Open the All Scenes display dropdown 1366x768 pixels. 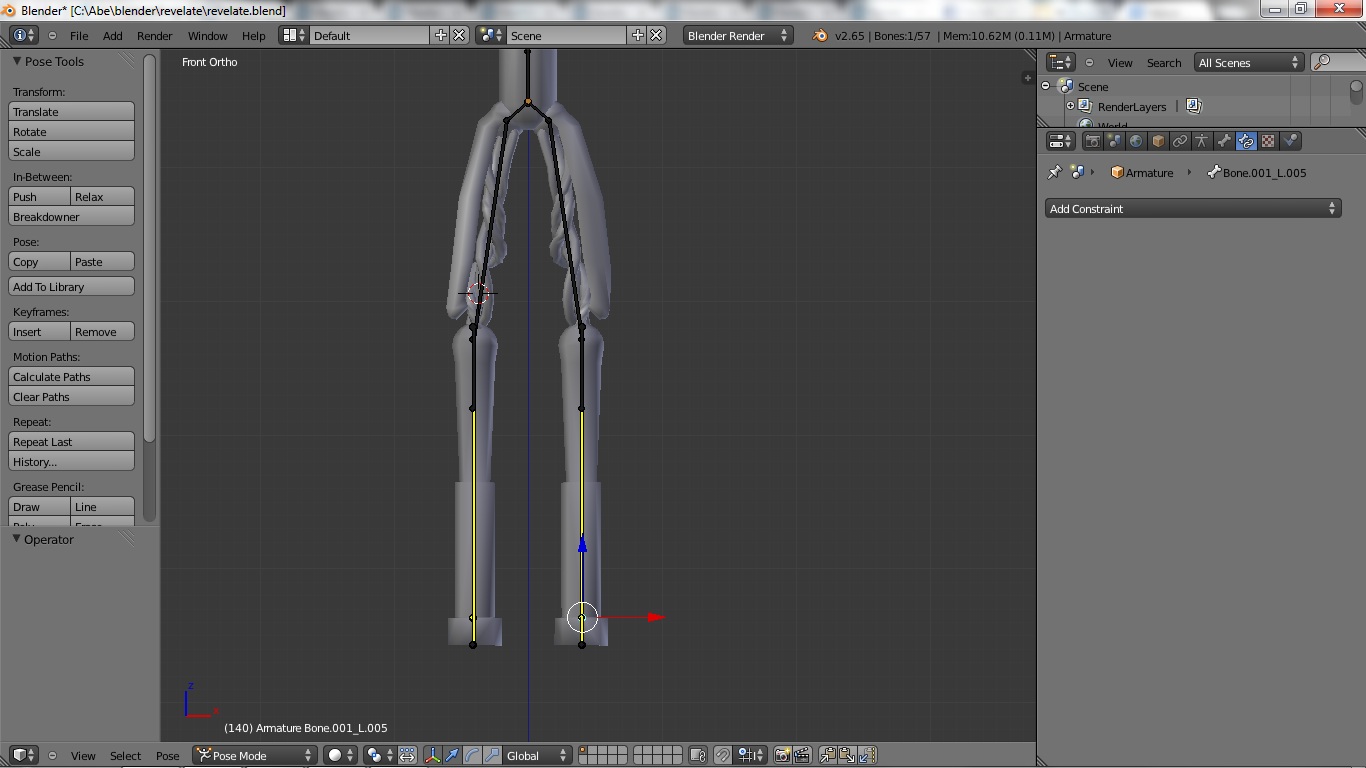pos(1248,62)
